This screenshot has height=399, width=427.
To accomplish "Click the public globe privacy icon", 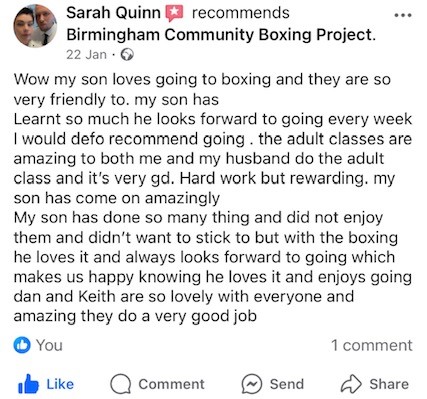I will pyautogui.click(x=127, y=55).
